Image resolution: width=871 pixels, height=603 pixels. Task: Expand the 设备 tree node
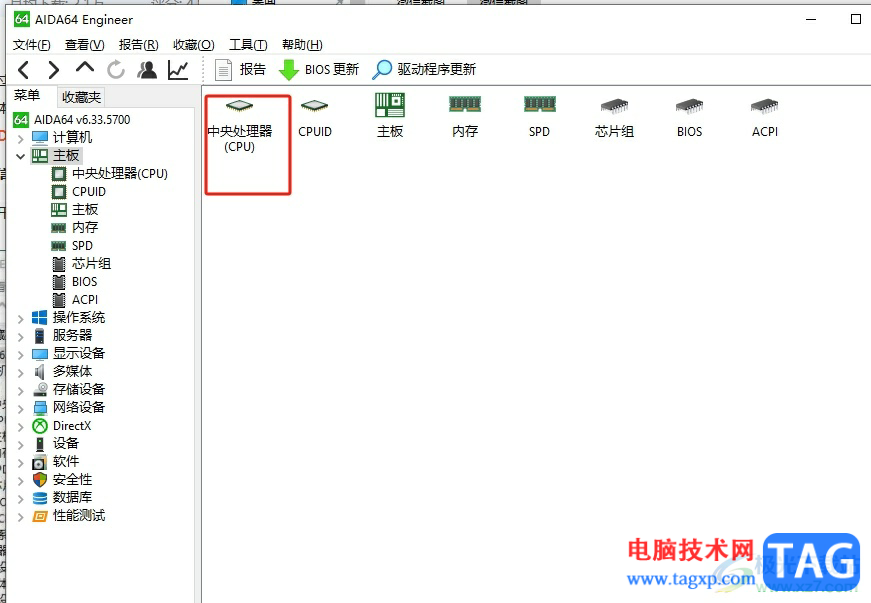(21, 444)
